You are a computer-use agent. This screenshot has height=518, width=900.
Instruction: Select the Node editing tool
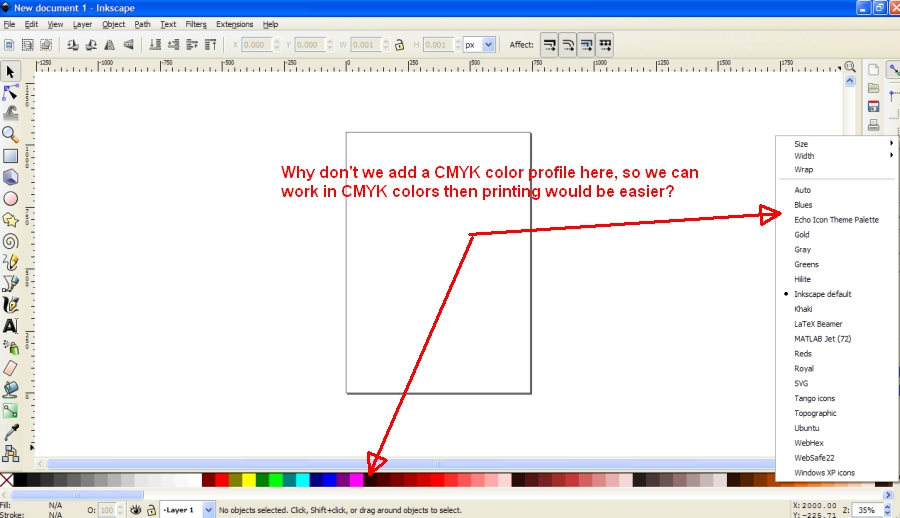pyautogui.click(x=10, y=92)
